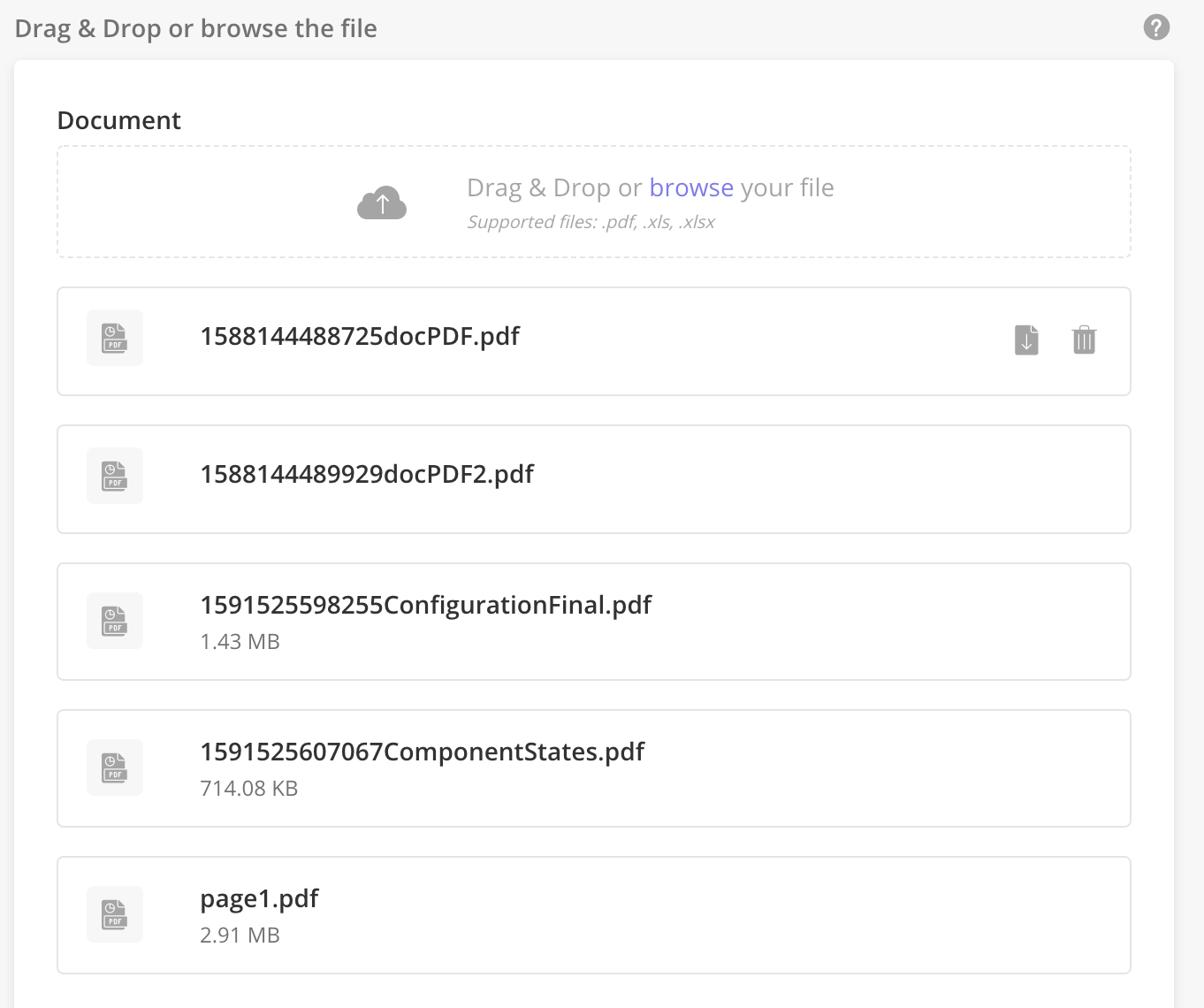Click the 1.43 MB file size label
1204x1008 pixels.
click(240, 642)
